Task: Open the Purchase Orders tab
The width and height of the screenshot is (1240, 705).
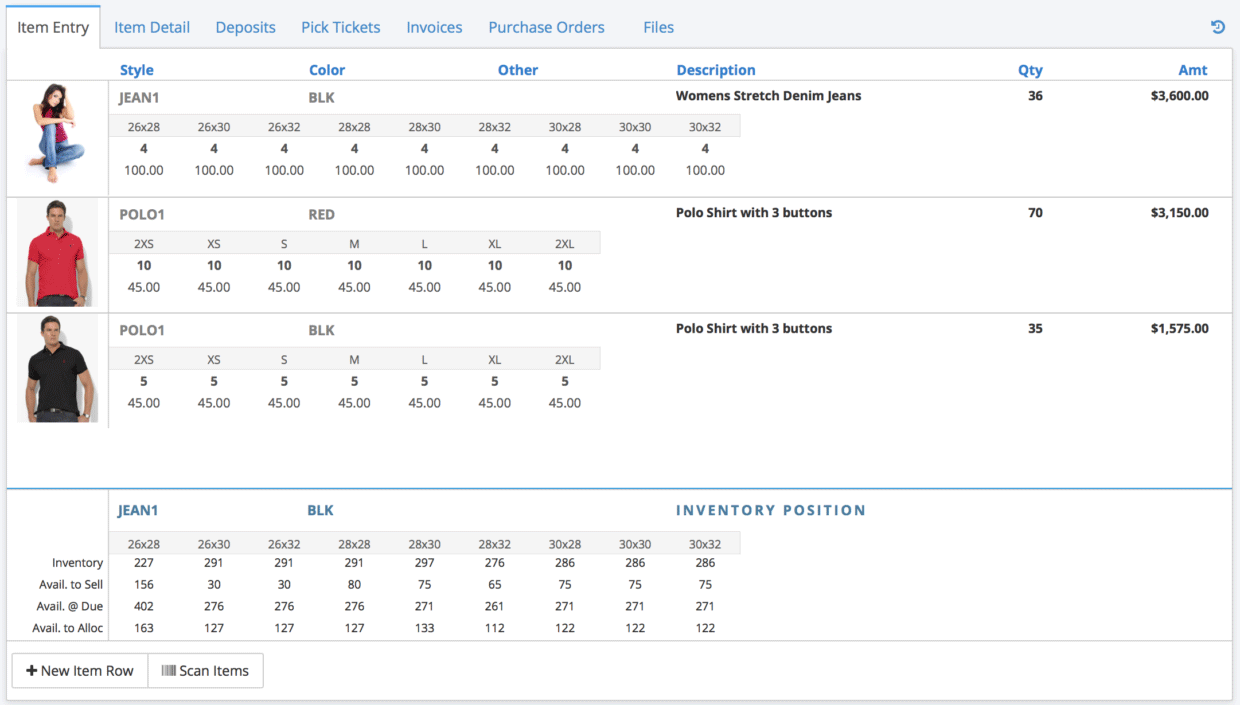Action: click(x=546, y=27)
